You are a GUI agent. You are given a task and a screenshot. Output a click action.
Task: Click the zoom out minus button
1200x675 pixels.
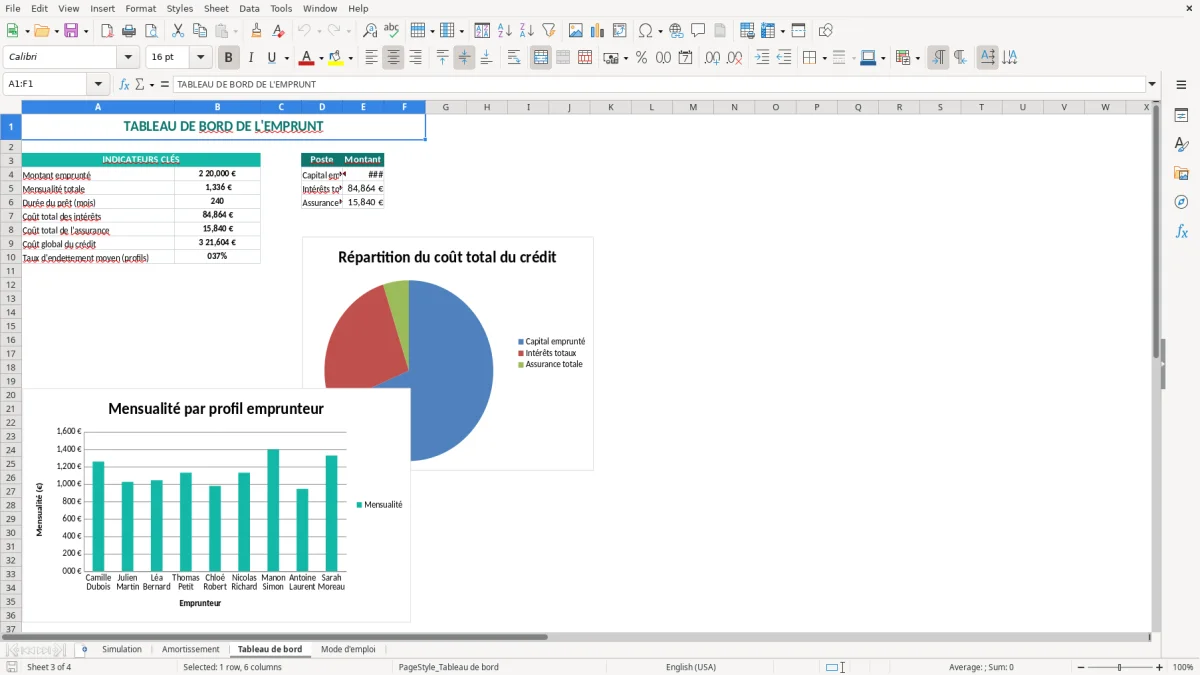coord(1081,667)
